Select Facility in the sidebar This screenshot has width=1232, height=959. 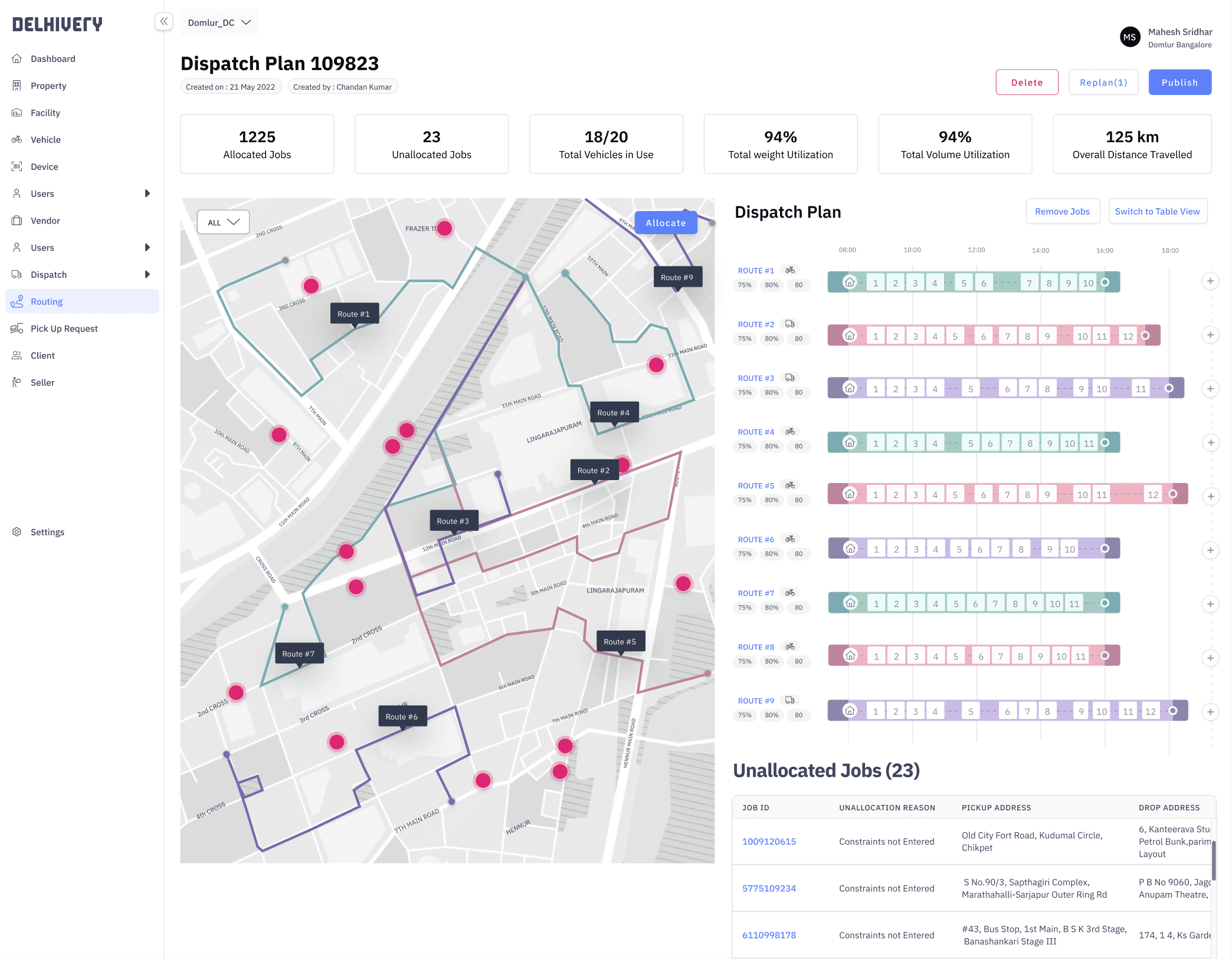[45, 113]
